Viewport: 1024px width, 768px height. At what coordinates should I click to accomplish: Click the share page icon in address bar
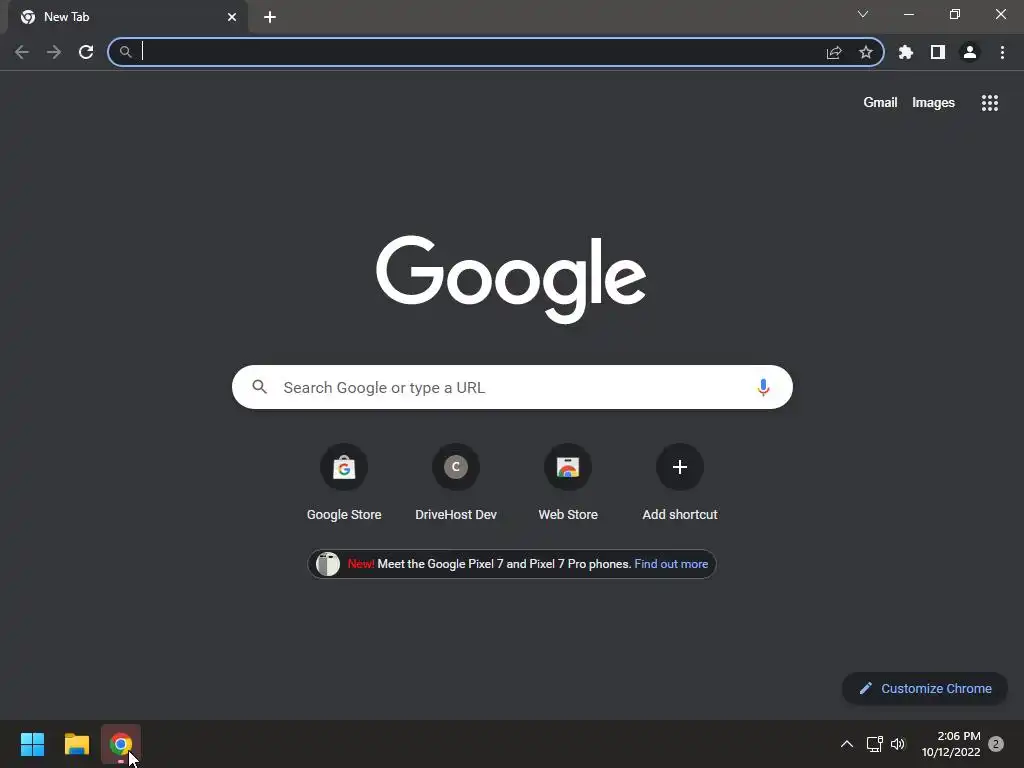click(x=834, y=52)
